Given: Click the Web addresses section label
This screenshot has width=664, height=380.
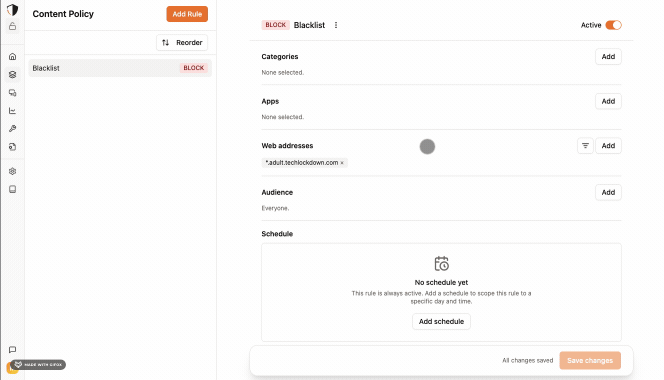Looking at the screenshot, I should pos(287,146).
